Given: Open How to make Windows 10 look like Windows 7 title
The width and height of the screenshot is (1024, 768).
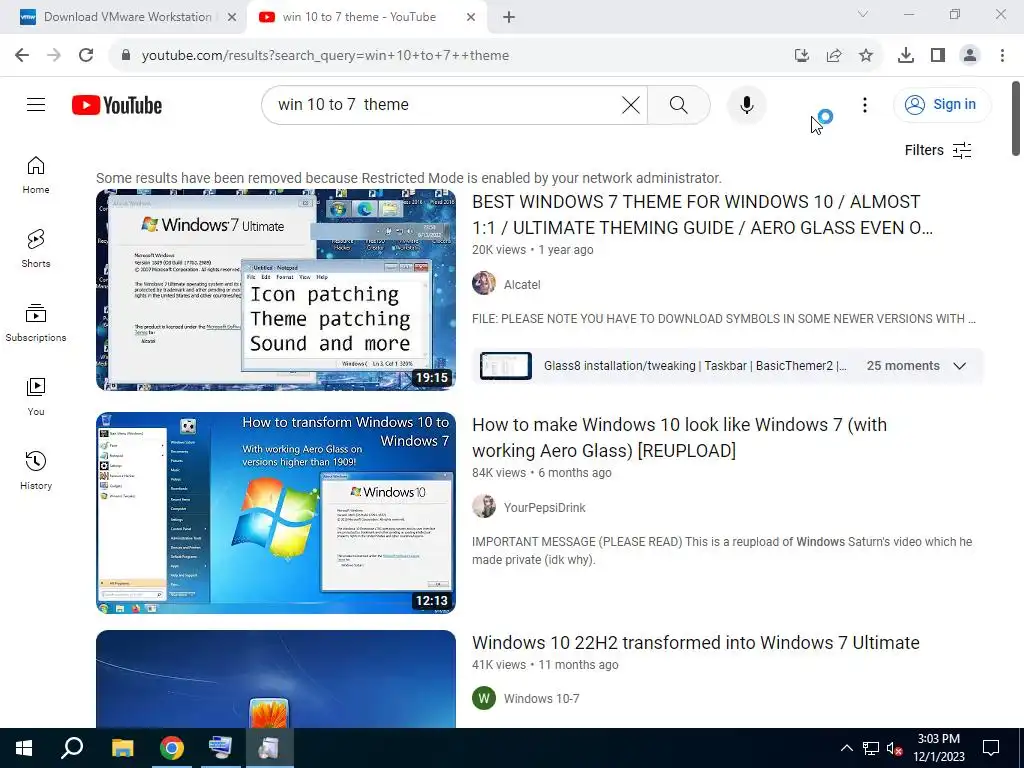Looking at the screenshot, I should click(679, 438).
